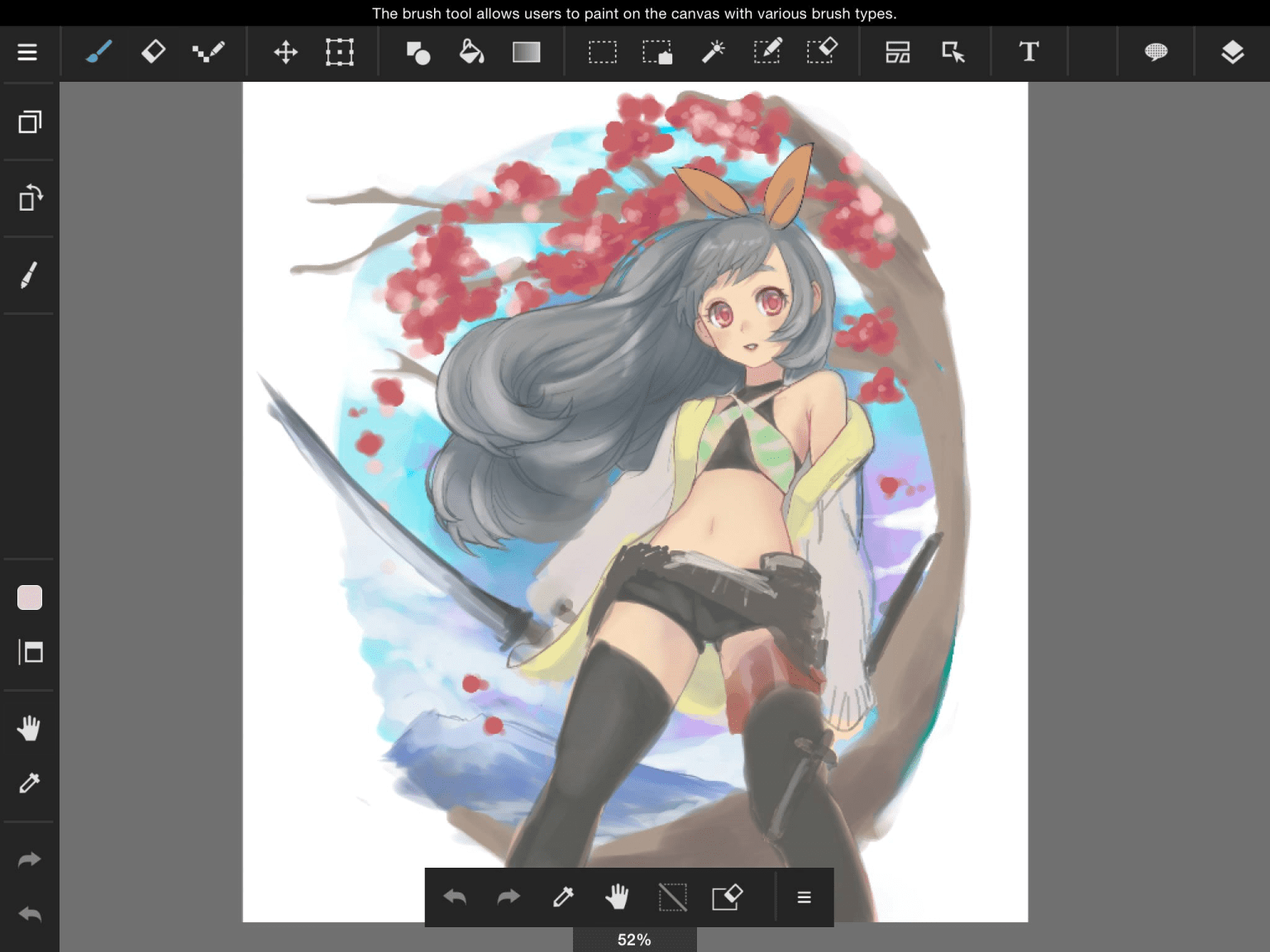Viewport: 1270px width, 952px height.
Task: Select the Magic Wand tool
Action: click(713, 52)
